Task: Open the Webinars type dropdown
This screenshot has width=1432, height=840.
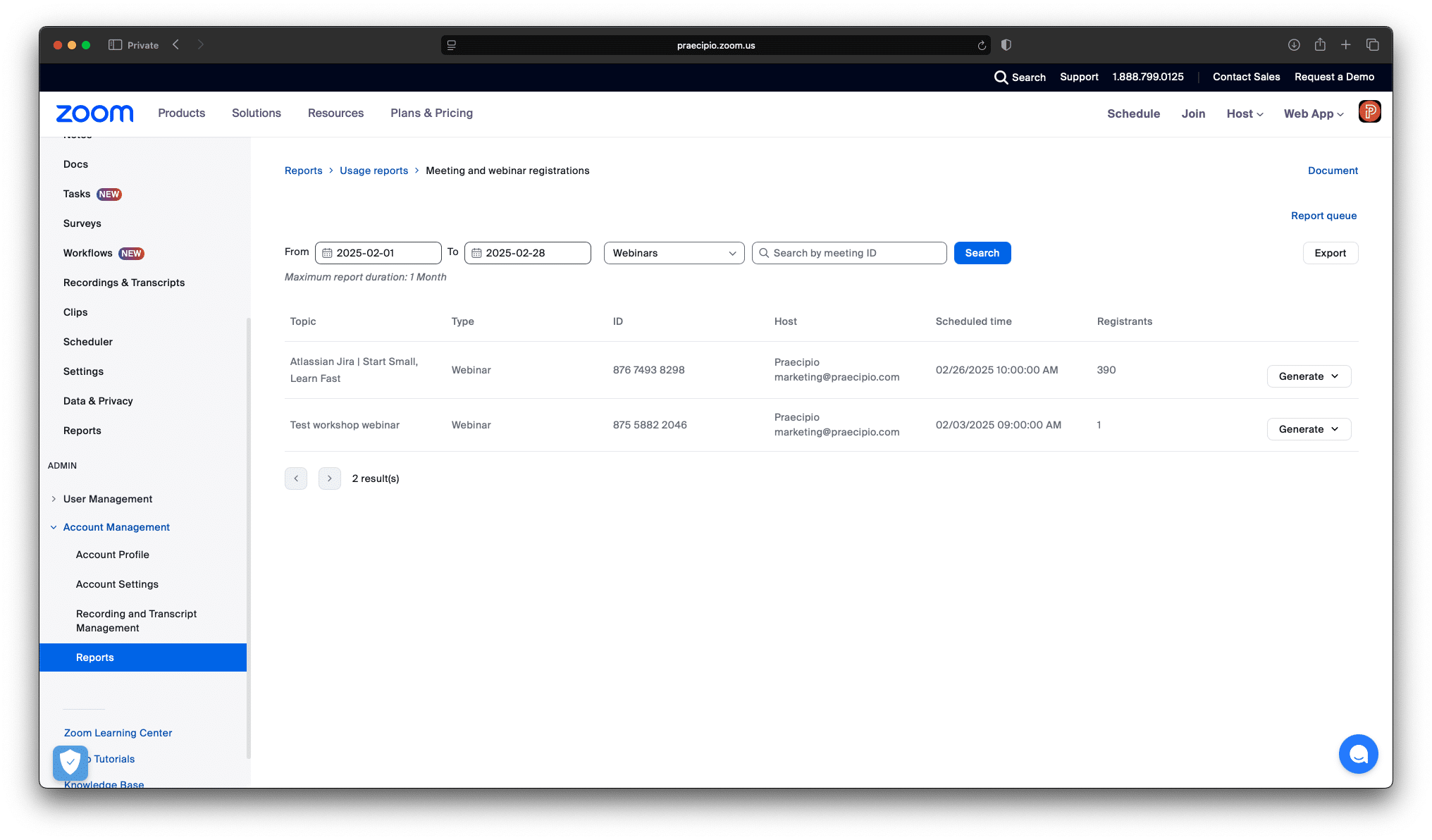Action: (674, 253)
